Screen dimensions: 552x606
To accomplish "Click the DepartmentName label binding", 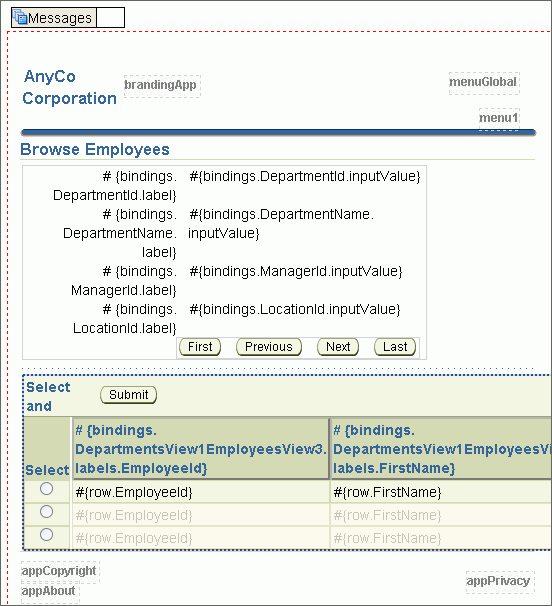I will click(x=120, y=233).
